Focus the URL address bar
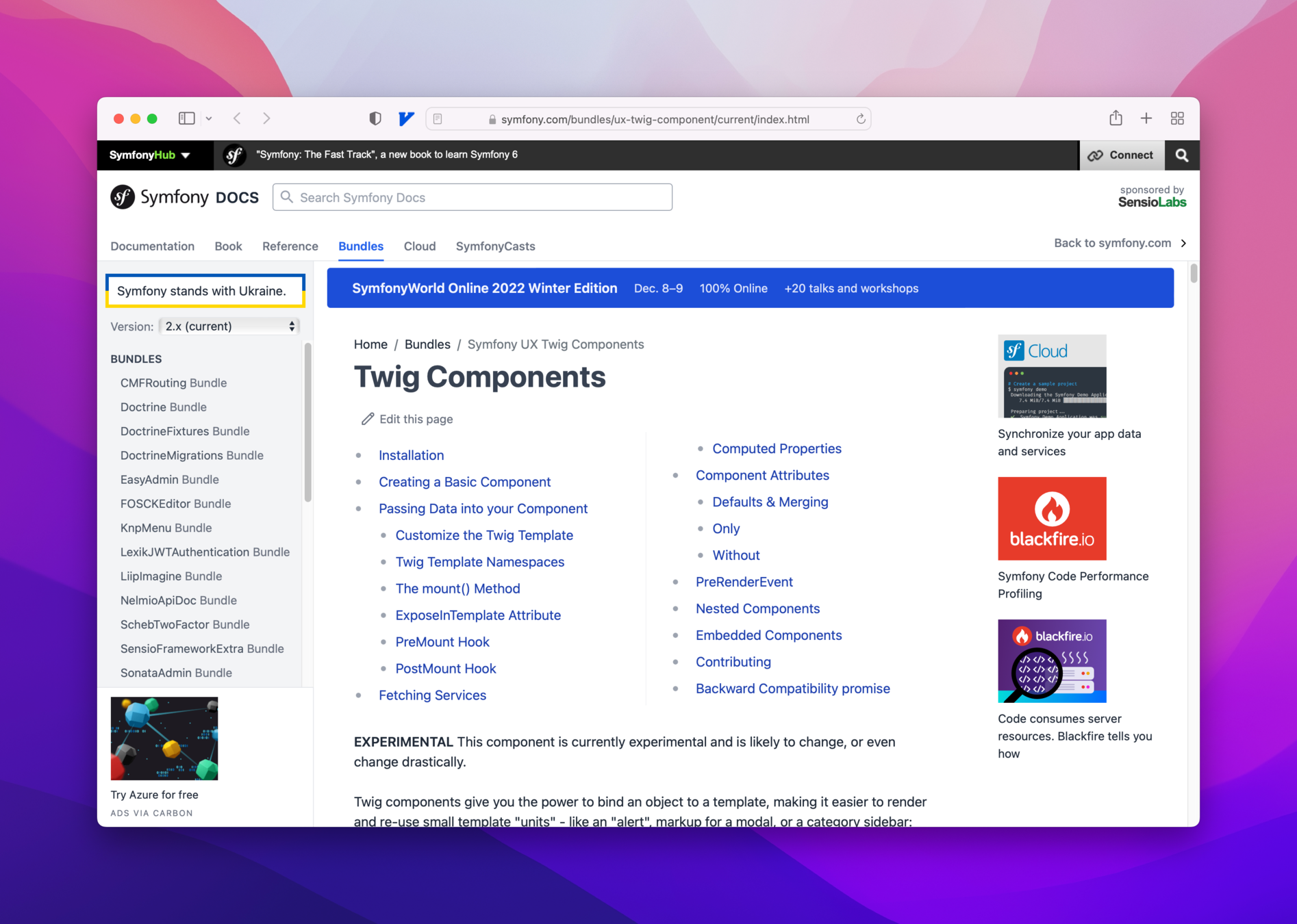This screenshot has height=924, width=1297. tap(648, 119)
